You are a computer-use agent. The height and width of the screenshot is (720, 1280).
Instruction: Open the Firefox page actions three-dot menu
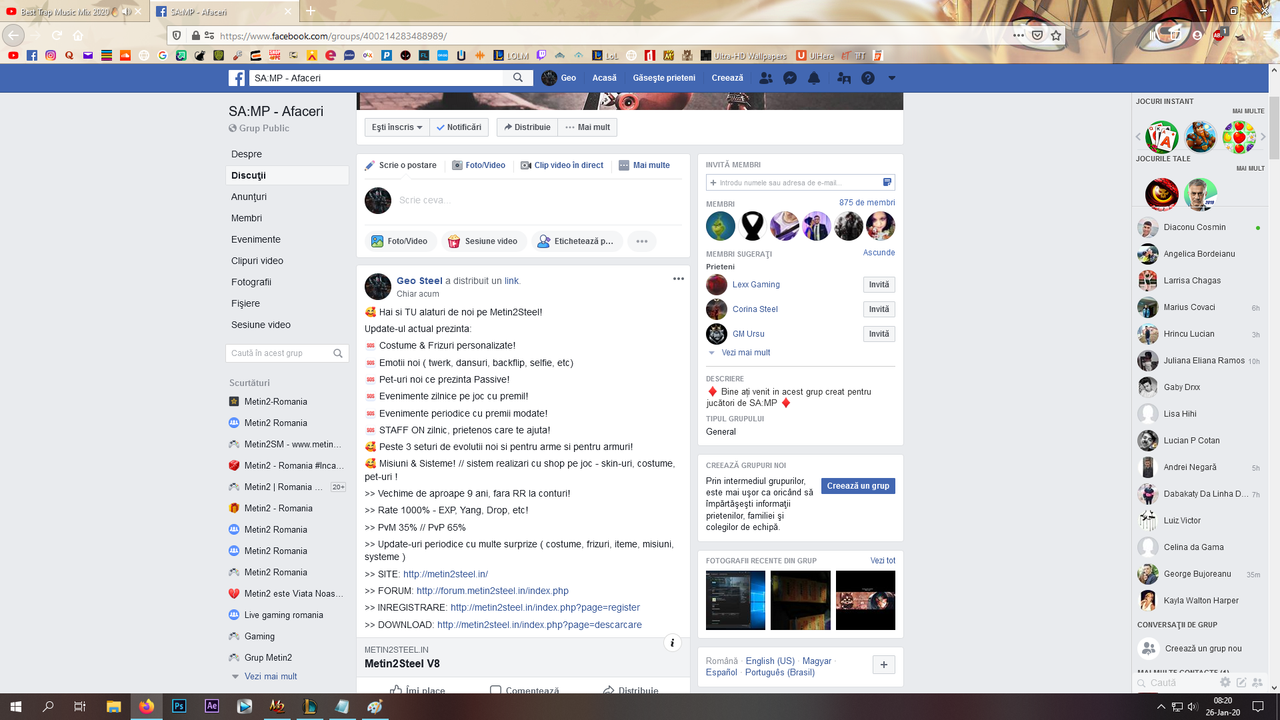(x=1018, y=35)
